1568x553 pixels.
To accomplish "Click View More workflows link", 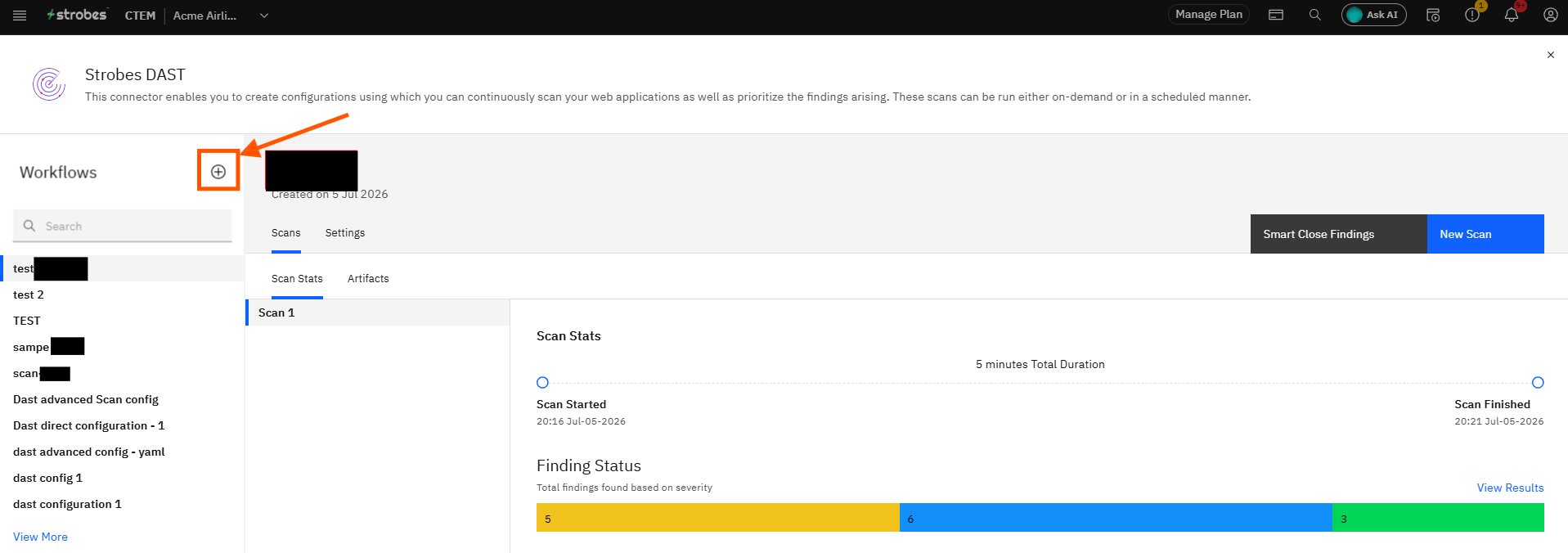I will [x=40, y=537].
